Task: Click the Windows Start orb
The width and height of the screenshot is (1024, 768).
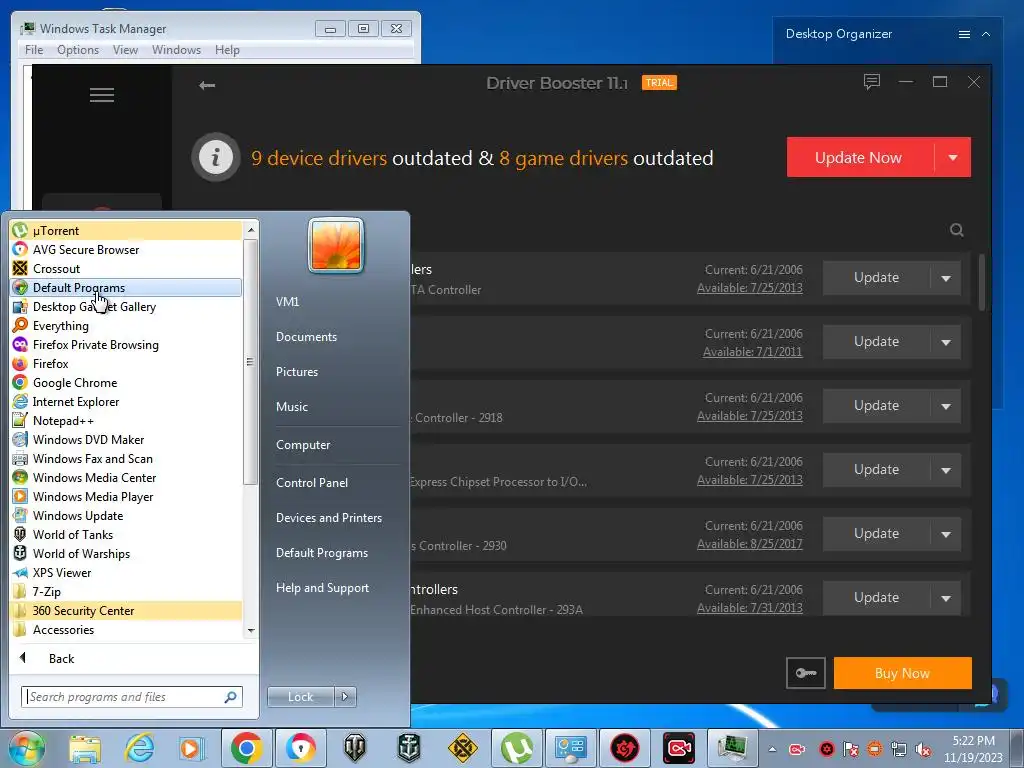Action: pyautogui.click(x=27, y=748)
